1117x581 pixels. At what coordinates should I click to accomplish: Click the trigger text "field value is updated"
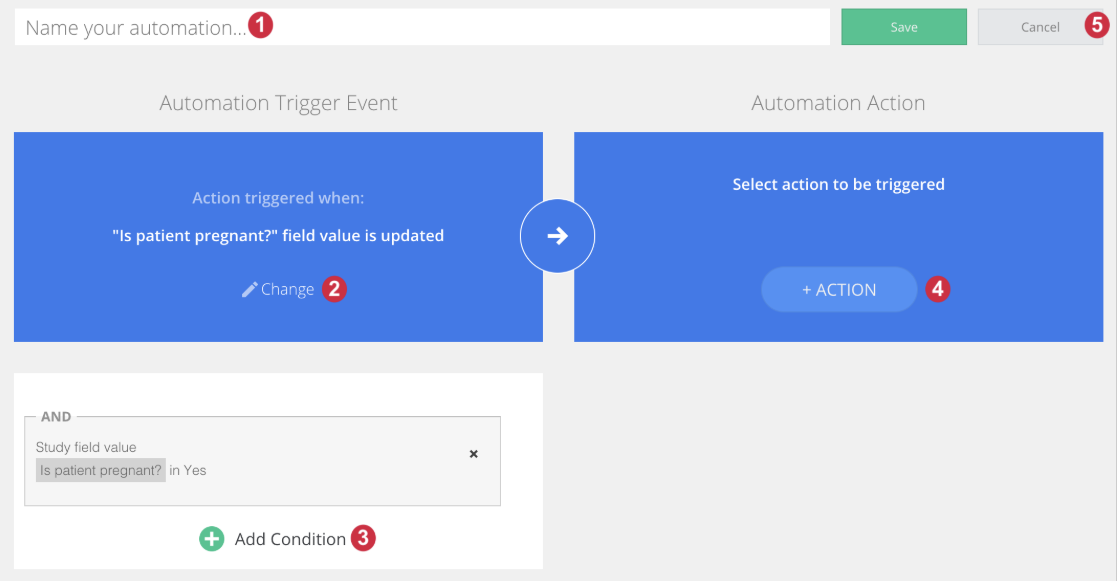coord(363,236)
